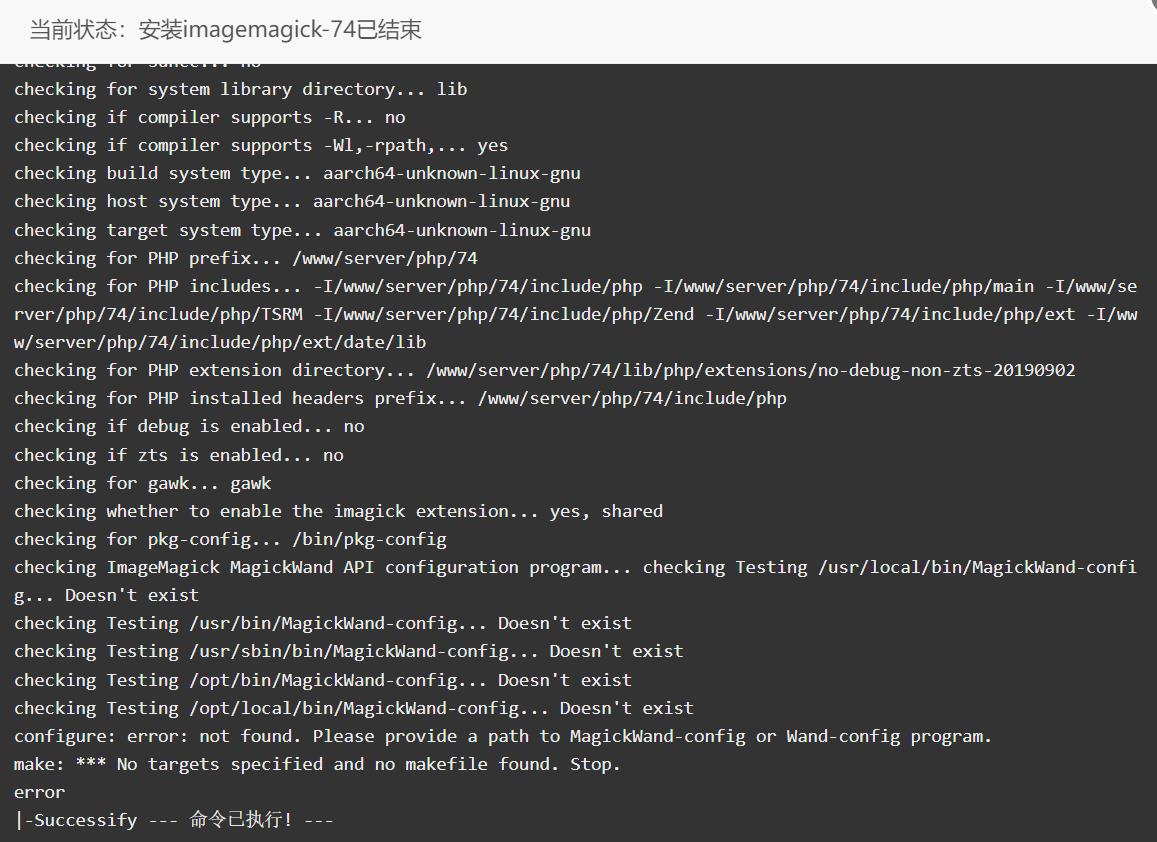The height and width of the screenshot is (842, 1157).
Task: Click the target system type line
Action: (303, 230)
